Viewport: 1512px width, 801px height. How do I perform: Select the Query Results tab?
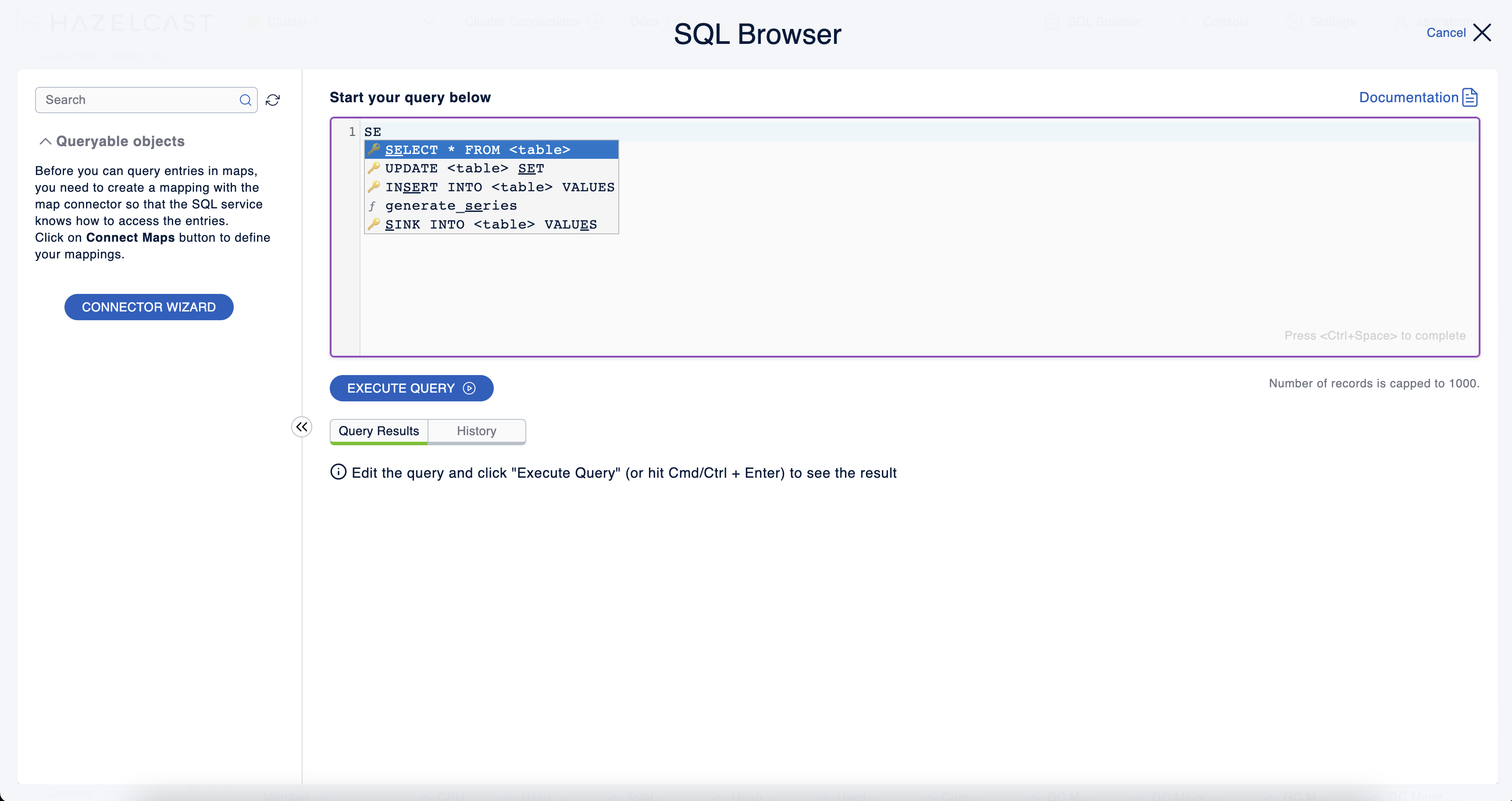[x=378, y=430]
